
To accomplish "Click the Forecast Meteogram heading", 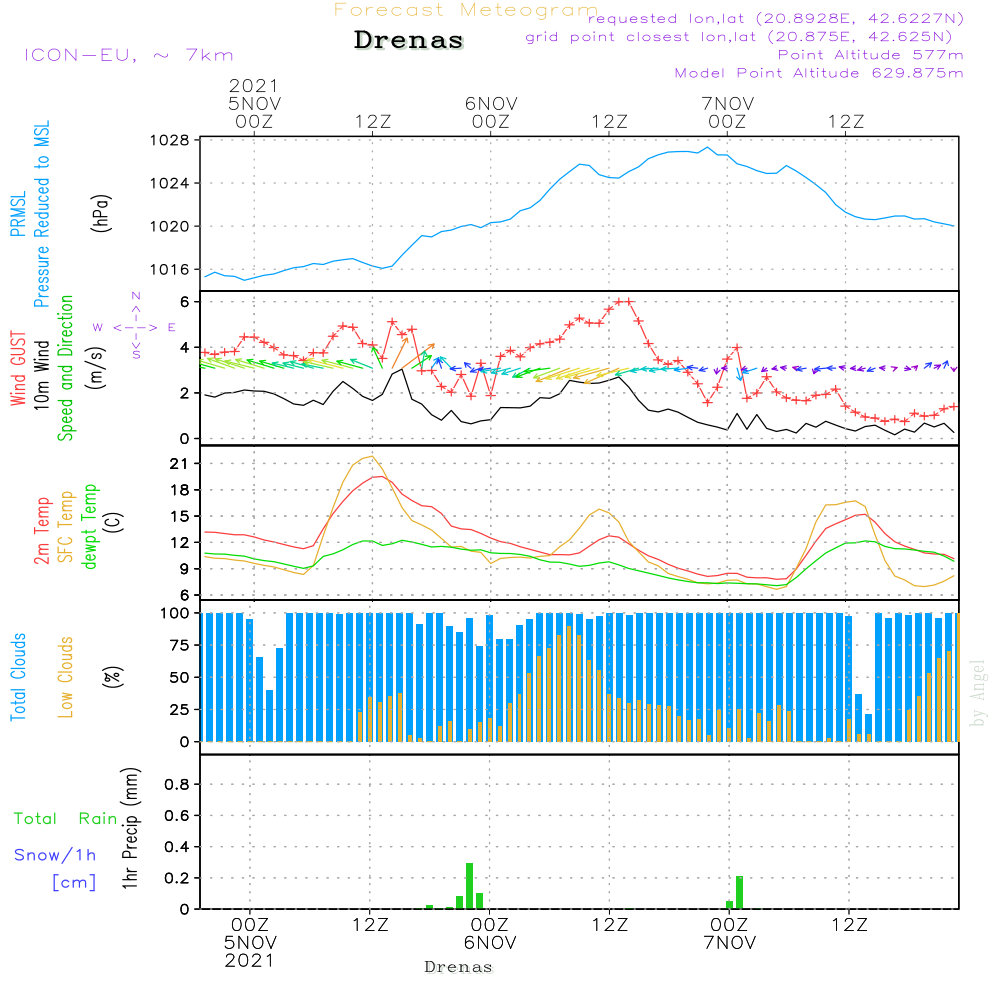I will point(466,10).
